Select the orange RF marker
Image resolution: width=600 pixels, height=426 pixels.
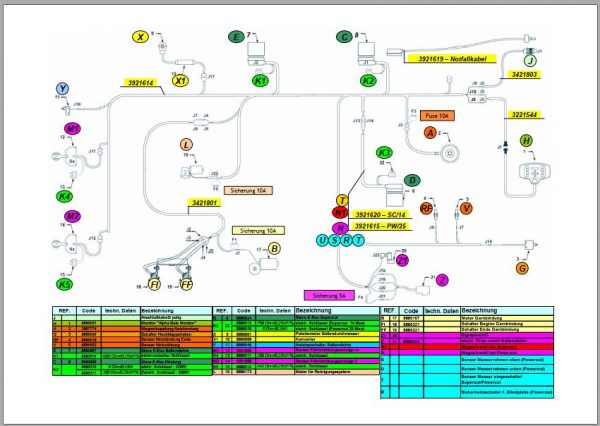(426, 209)
